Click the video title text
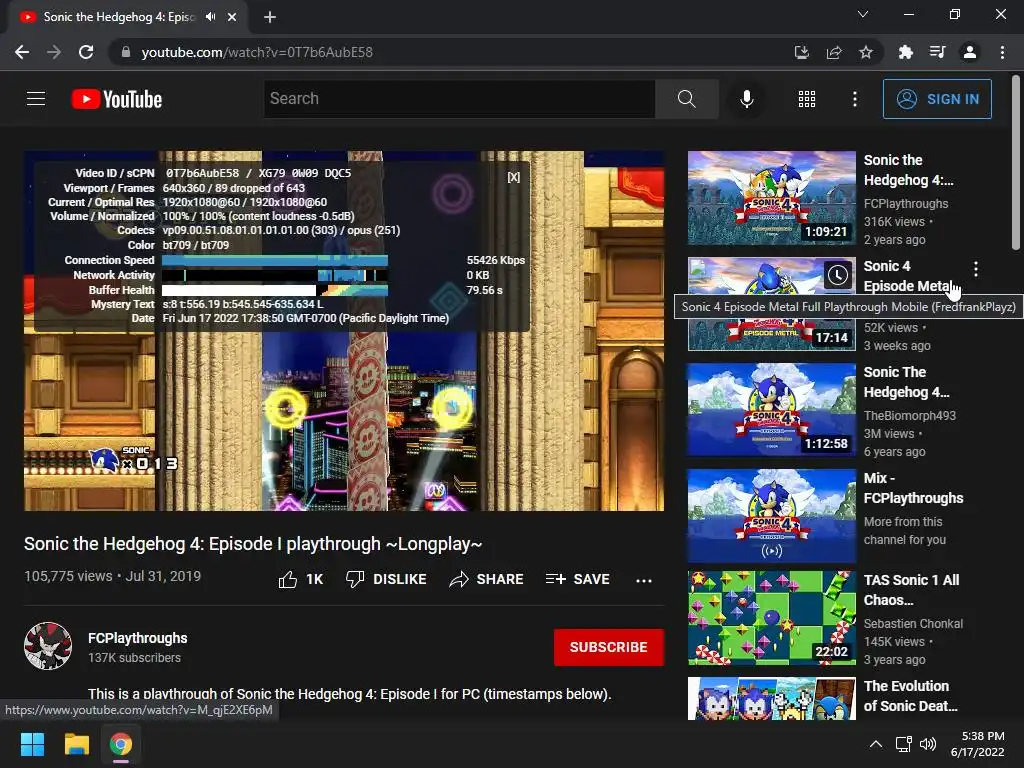This screenshot has width=1024, height=768. coord(253,544)
